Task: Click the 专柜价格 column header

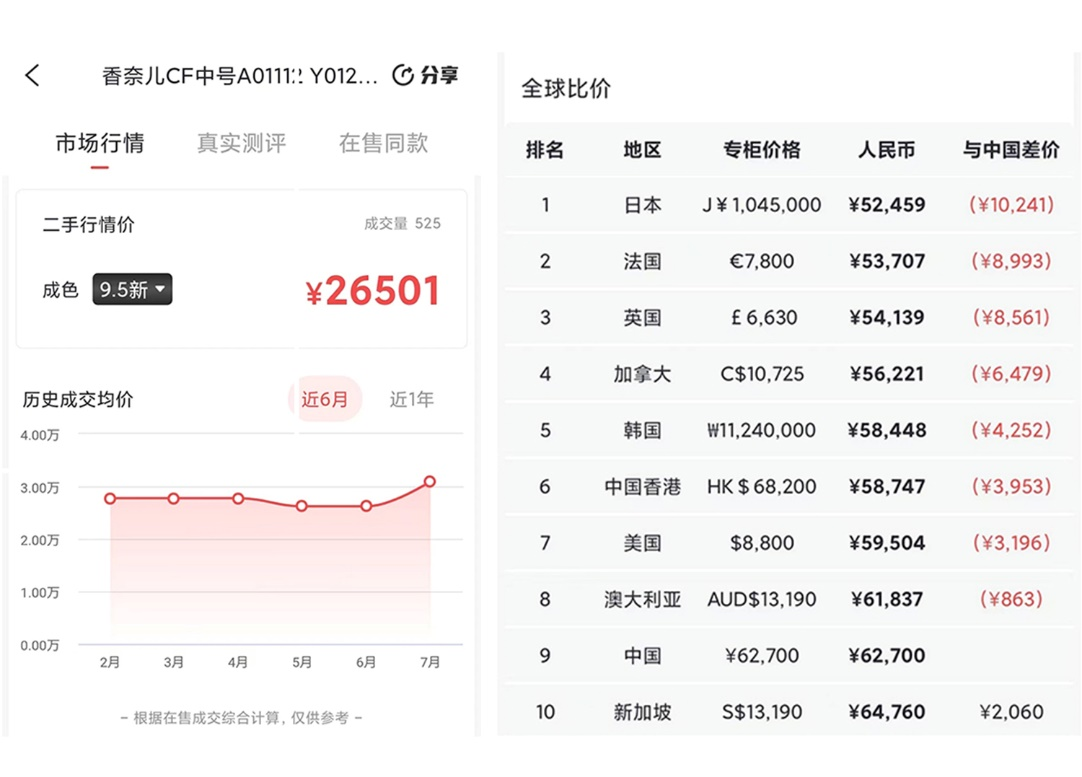Action: (x=762, y=150)
